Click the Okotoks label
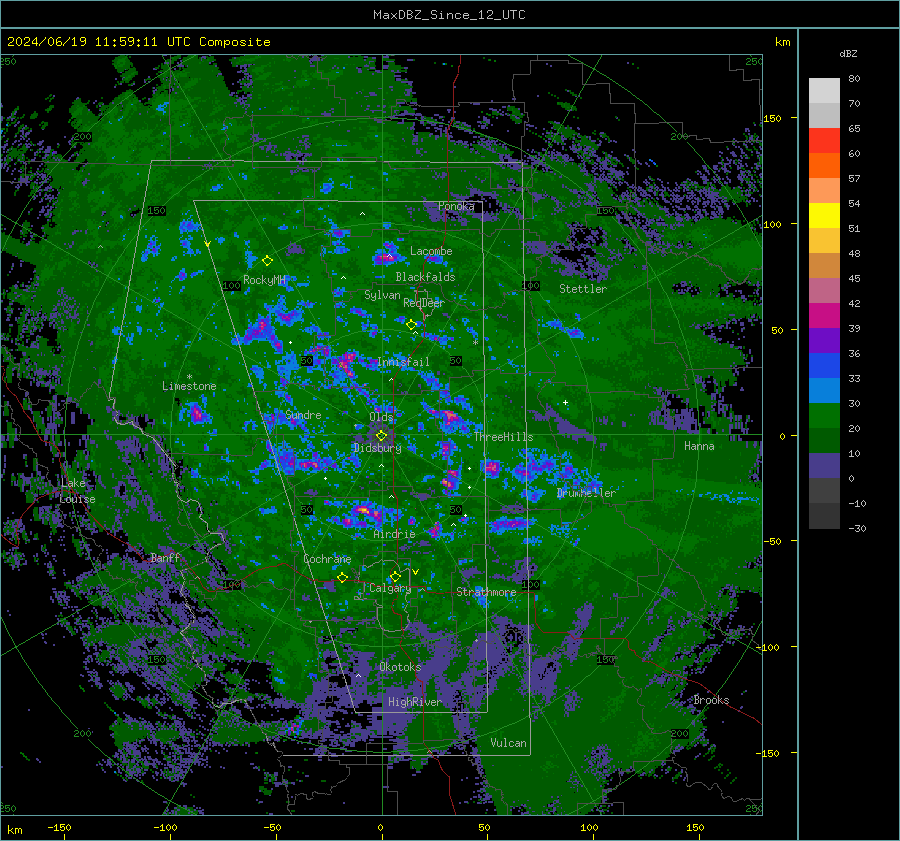The height and width of the screenshot is (841, 900). [400, 667]
